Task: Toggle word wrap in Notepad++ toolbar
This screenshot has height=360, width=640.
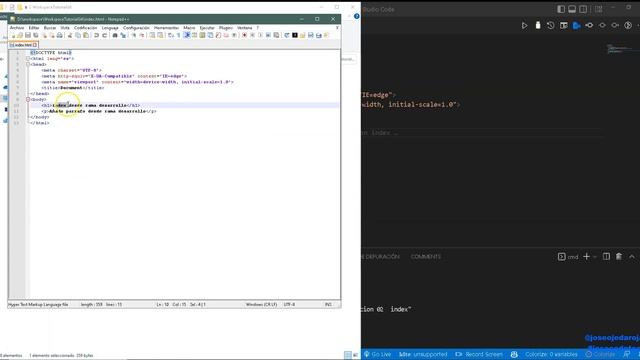Action: coord(171,35)
